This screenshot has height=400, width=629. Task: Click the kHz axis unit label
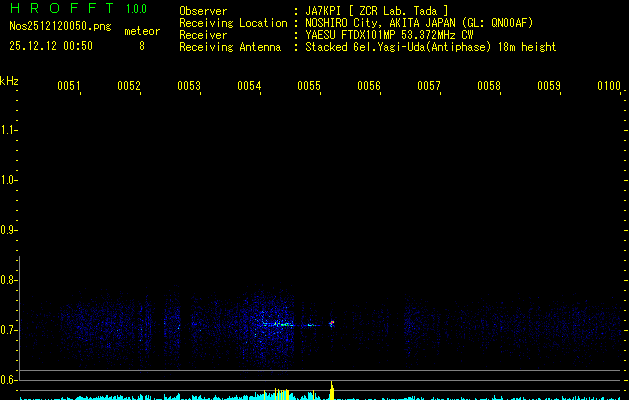[x=9, y=81]
